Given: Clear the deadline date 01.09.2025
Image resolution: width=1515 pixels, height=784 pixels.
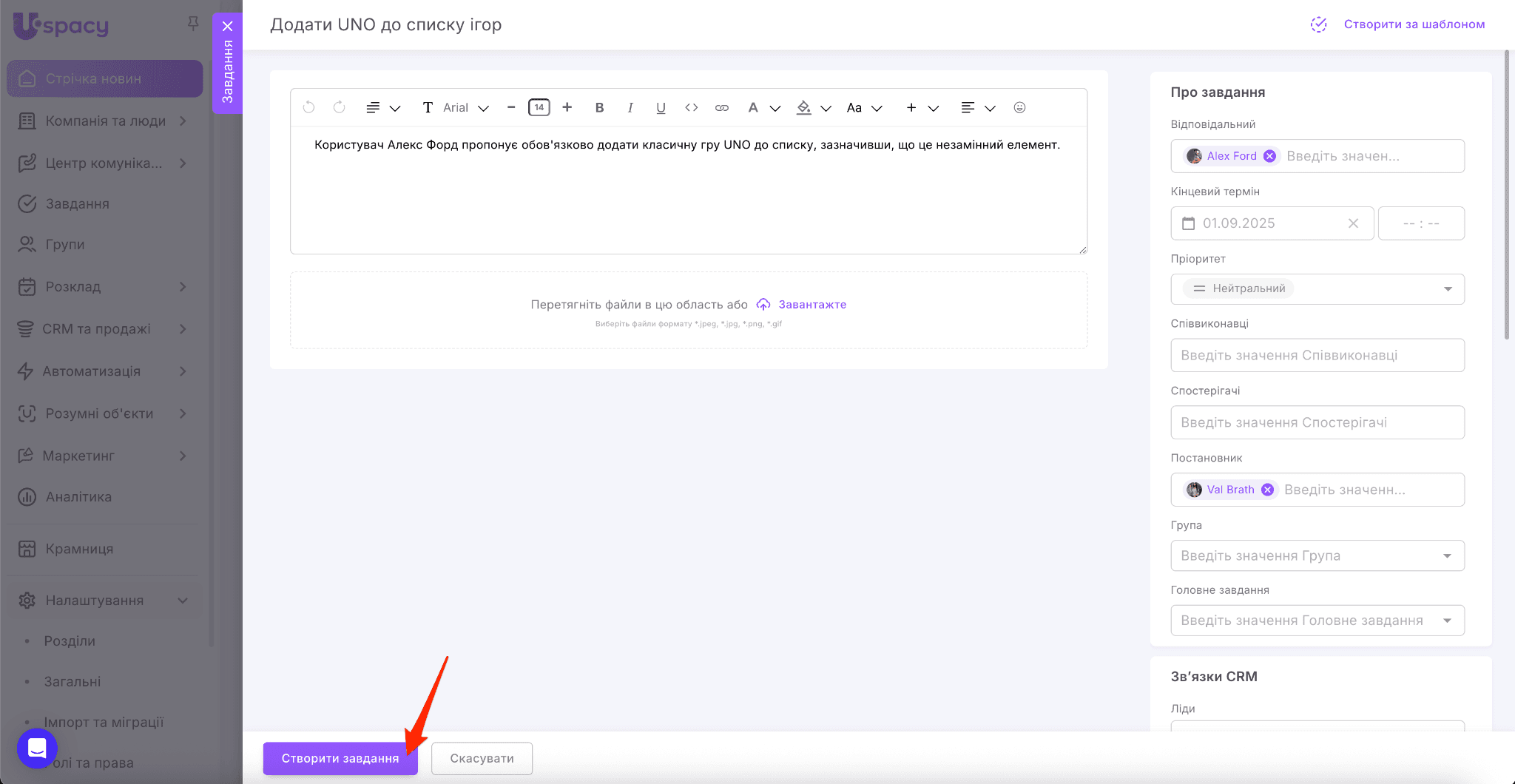Looking at the screenshot, I should pyautogui.click(x=1353, y=223).
